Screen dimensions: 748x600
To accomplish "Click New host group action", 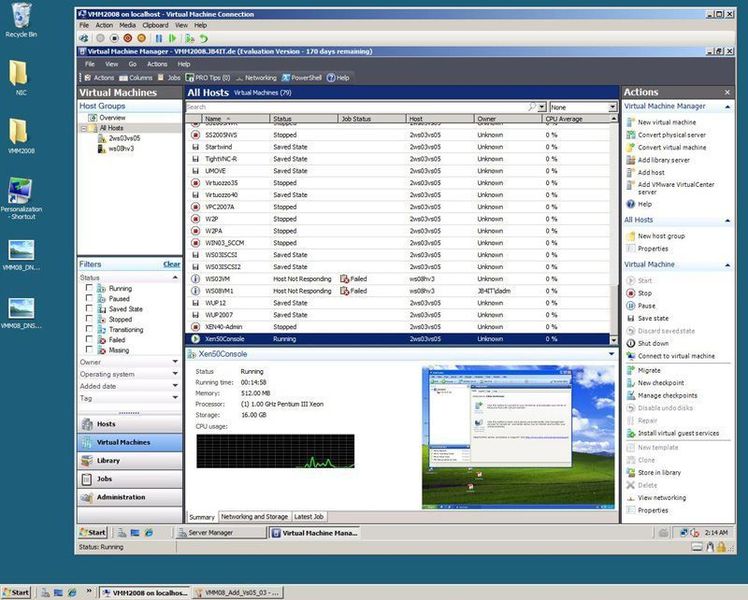I will [655, 236].
